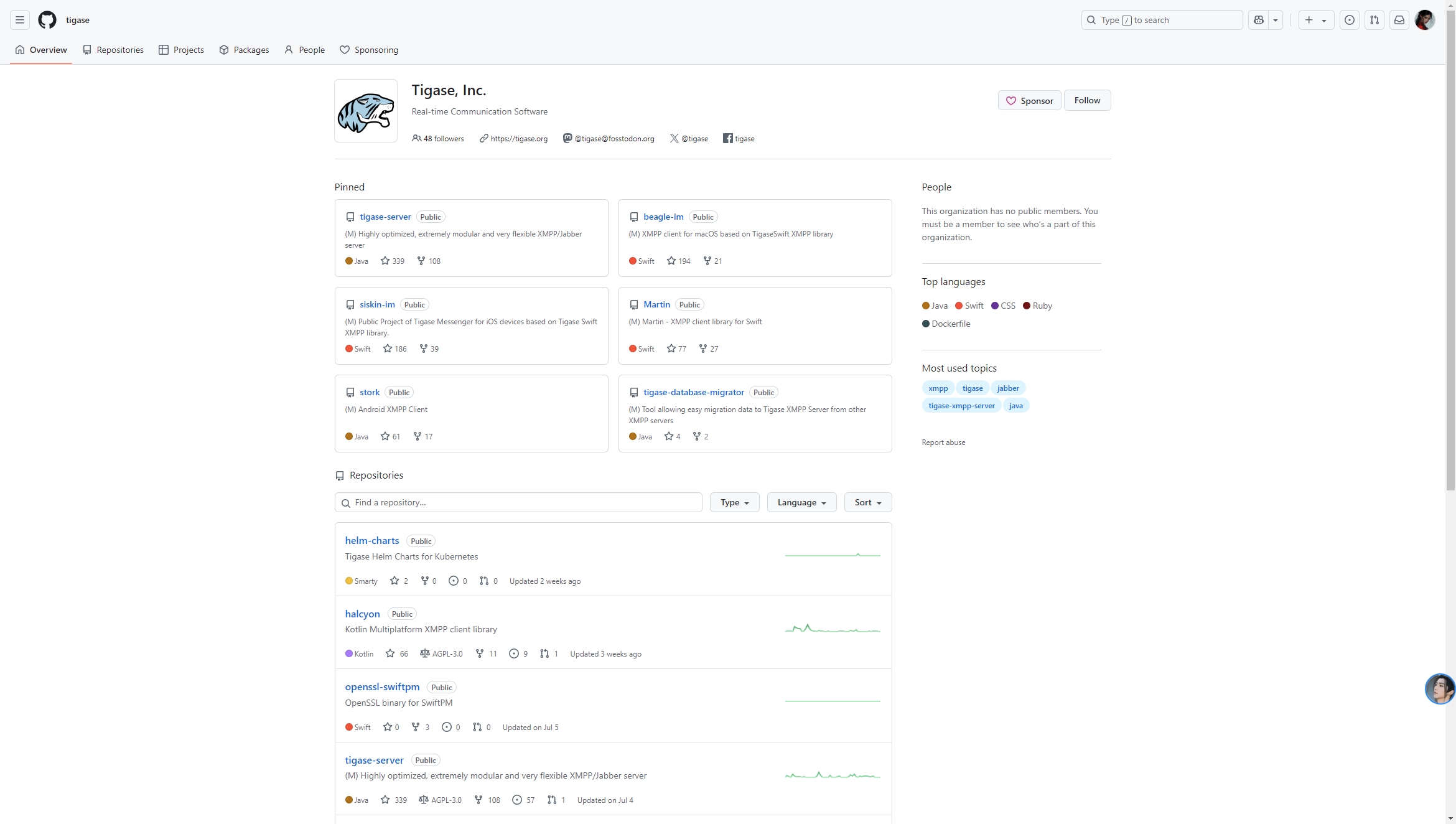Select the xmpp topic tag
Image resolution: width=1456 pixels, height=824 pixels.
[x=938, y=388]
